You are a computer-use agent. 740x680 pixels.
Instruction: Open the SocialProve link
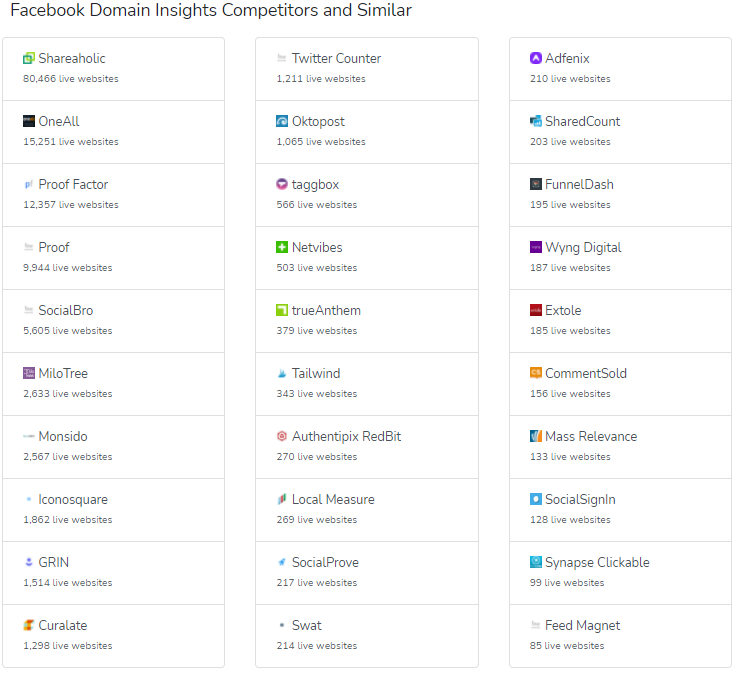tap(326, 562)
